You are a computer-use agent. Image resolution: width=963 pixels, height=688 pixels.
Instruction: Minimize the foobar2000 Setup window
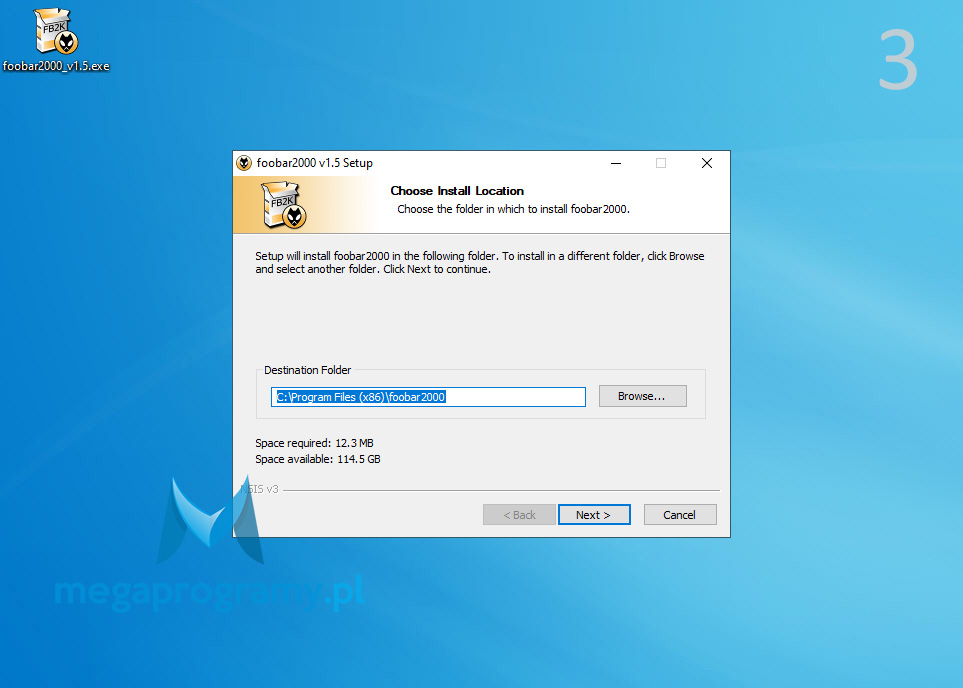click(x=615, y=163)
